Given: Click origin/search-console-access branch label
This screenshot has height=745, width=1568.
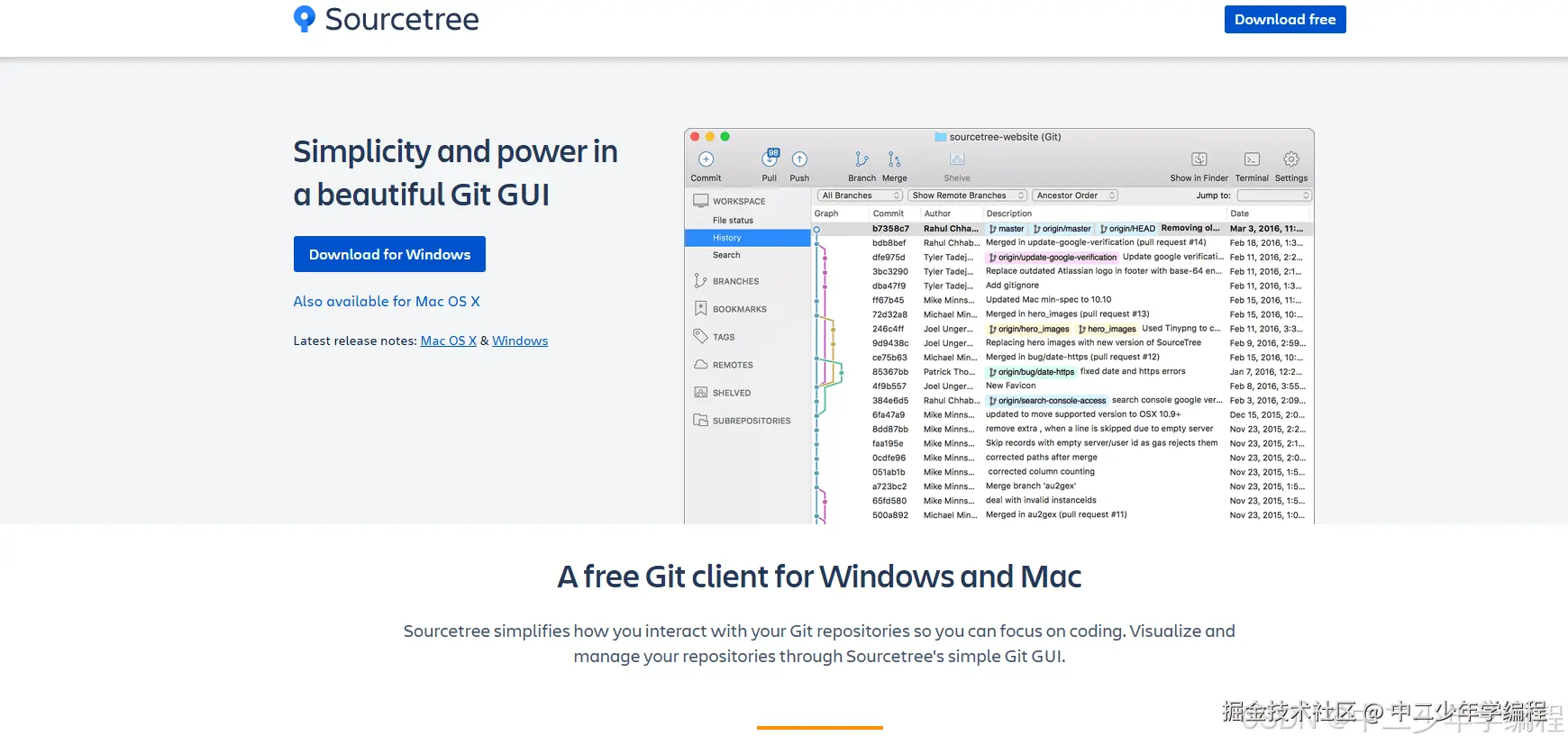Looking at the screenshot, I should pyautogui.click(x=1047, y=401).
